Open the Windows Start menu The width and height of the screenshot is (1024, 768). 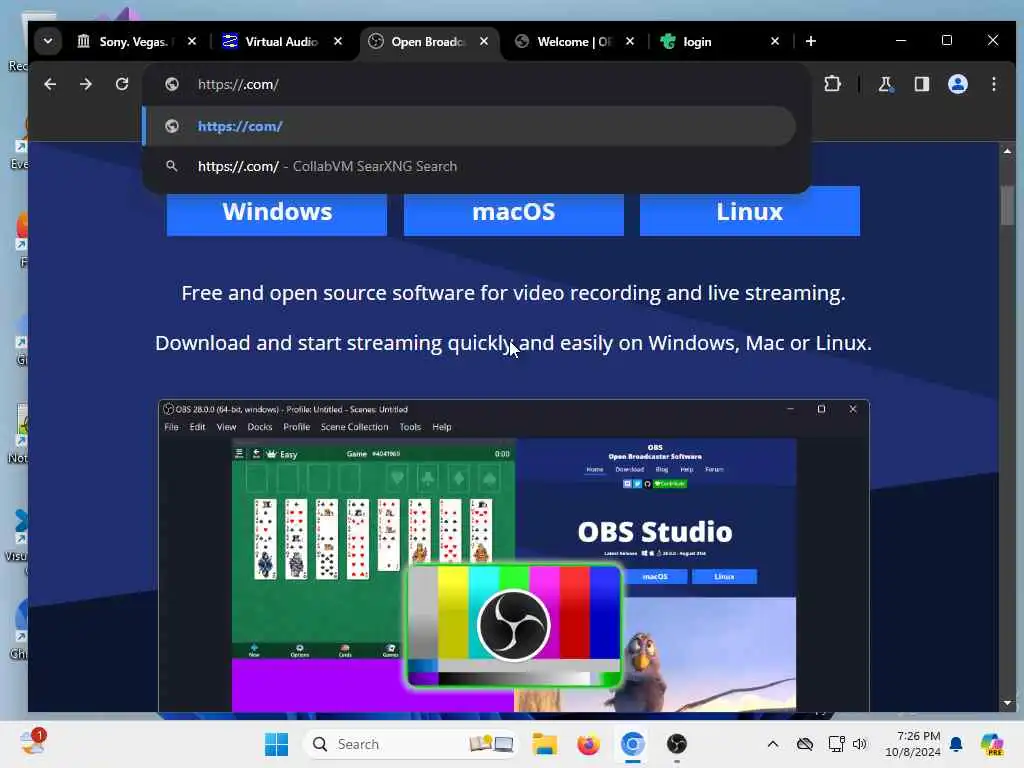276,744
